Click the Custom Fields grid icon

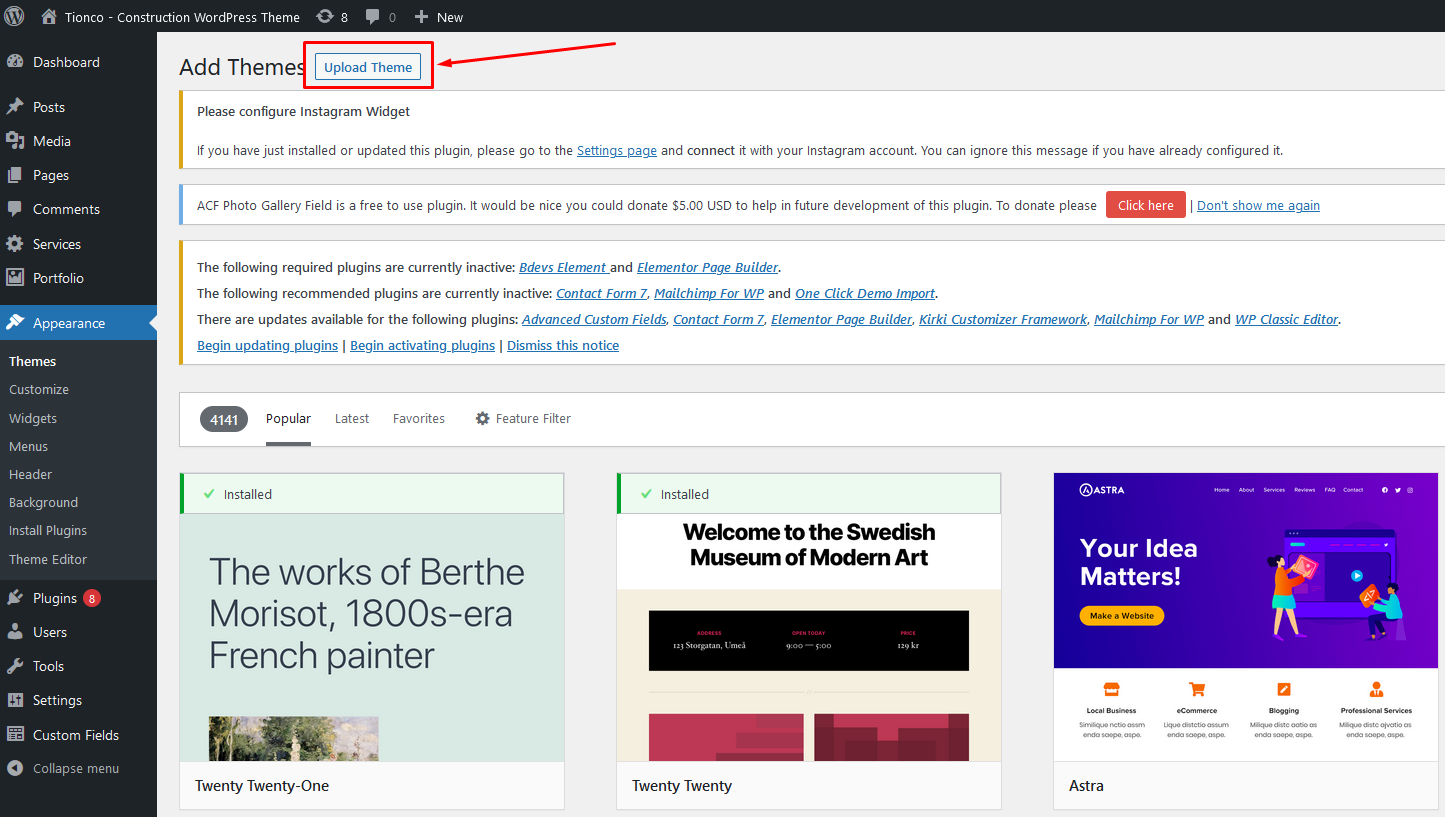tap(15, 735)
